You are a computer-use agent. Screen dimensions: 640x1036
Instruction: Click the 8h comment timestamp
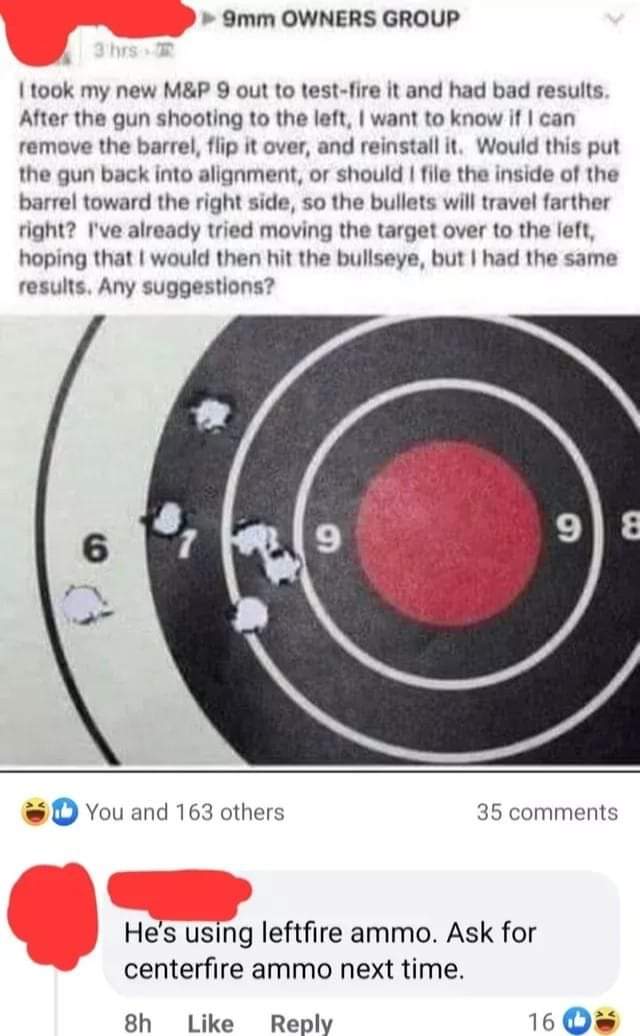point(137,1023)
